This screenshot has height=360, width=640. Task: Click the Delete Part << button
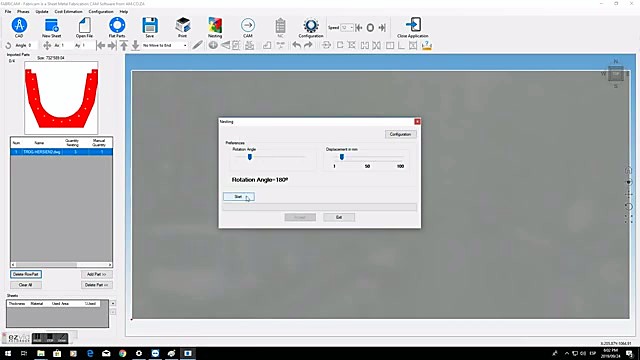coord(96,285)
